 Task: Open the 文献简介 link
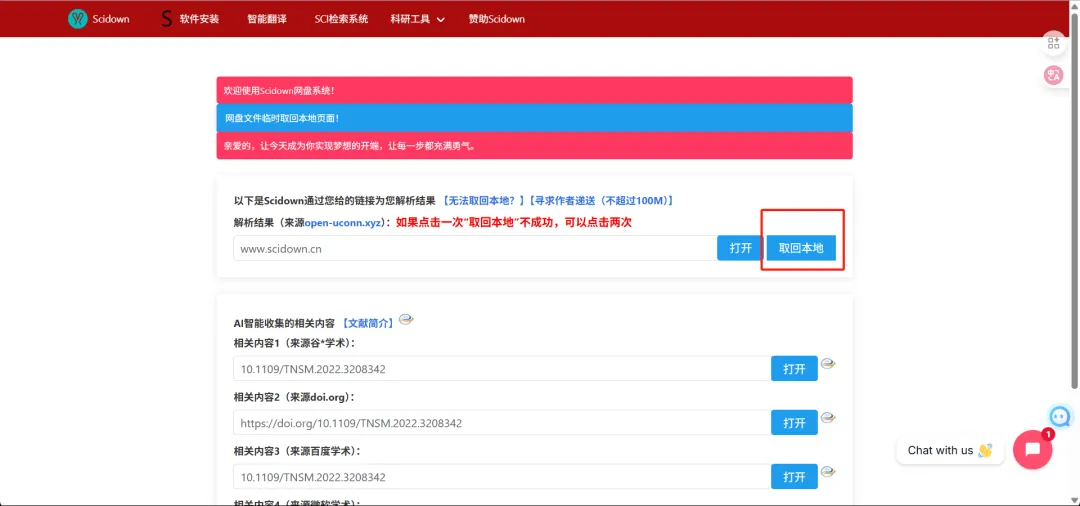(x=368, y=322)
